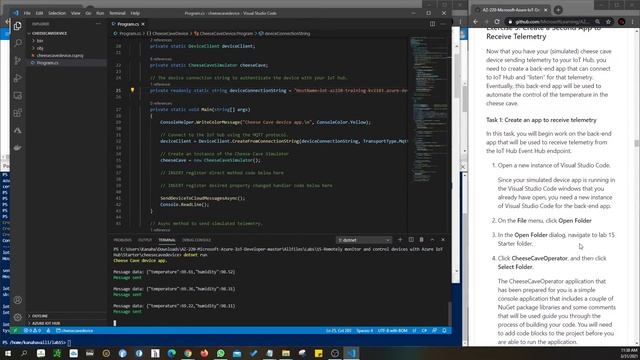Click CheeseCaveDevice in the breadcrumb
The width and height of the screenshot is (640, 360).
click(x=170, y=33)
